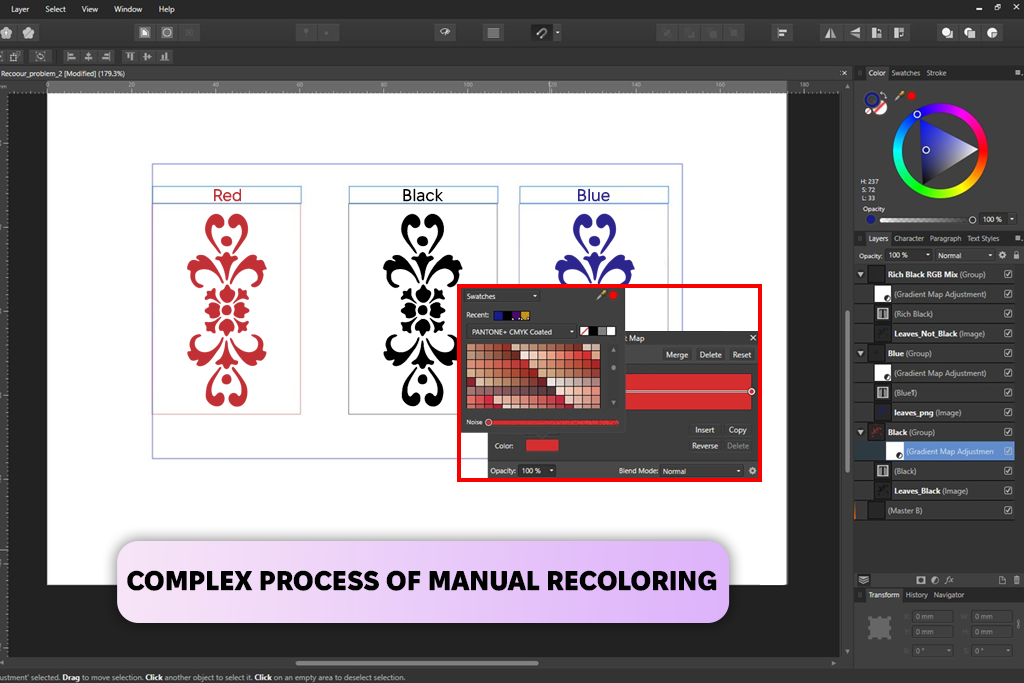The width and height of the screenshot is (1024, 683).
Task: Click the align bottom icon
Action: (x=165, y=57)
